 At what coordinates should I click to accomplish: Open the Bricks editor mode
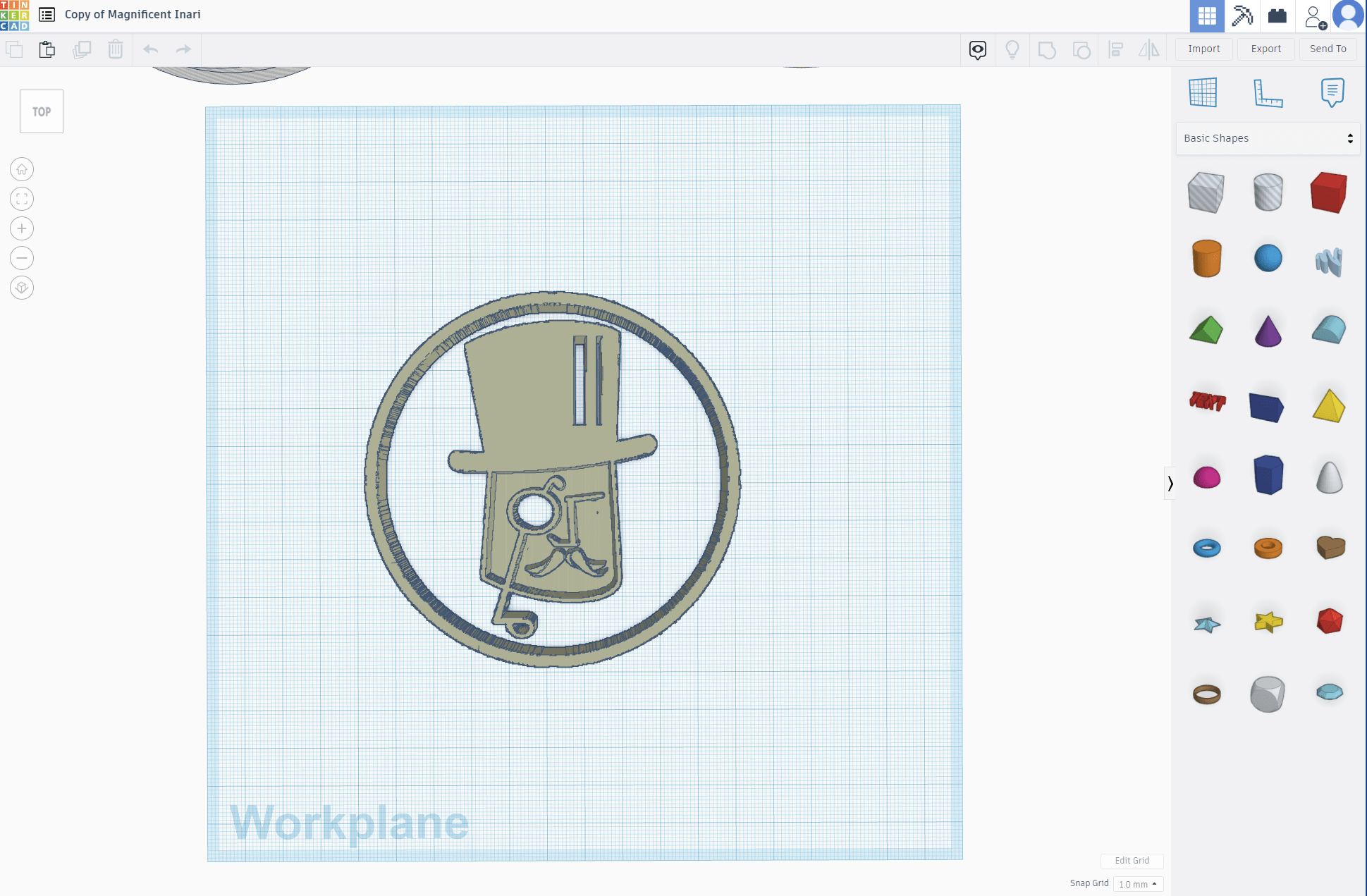[1277, 16]
